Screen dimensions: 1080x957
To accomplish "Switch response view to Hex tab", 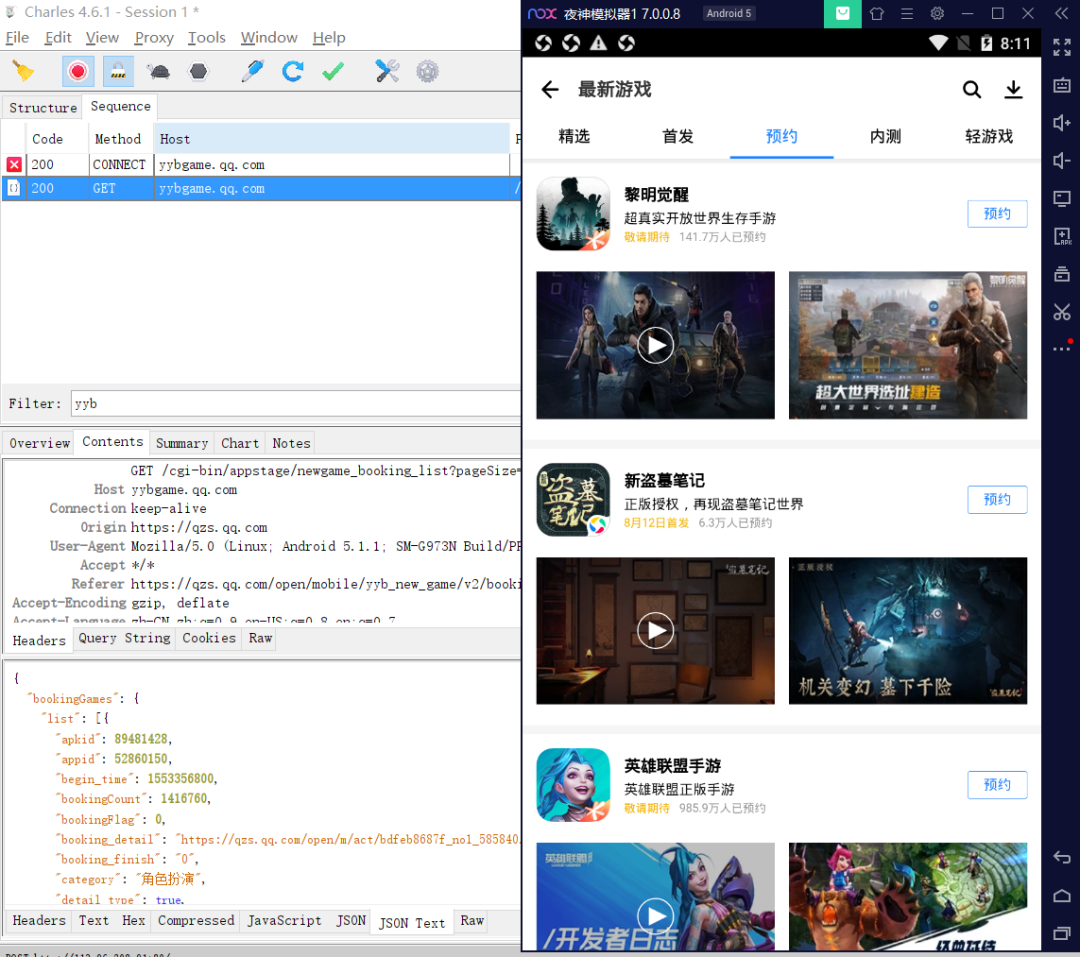I will pos(134,920).
